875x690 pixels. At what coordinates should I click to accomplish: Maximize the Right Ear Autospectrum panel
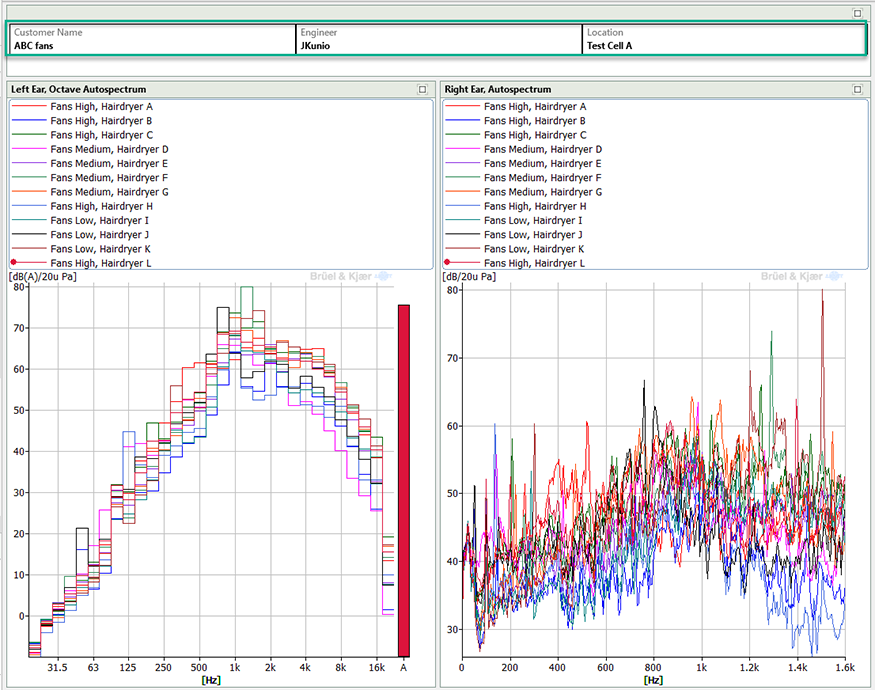857,90
